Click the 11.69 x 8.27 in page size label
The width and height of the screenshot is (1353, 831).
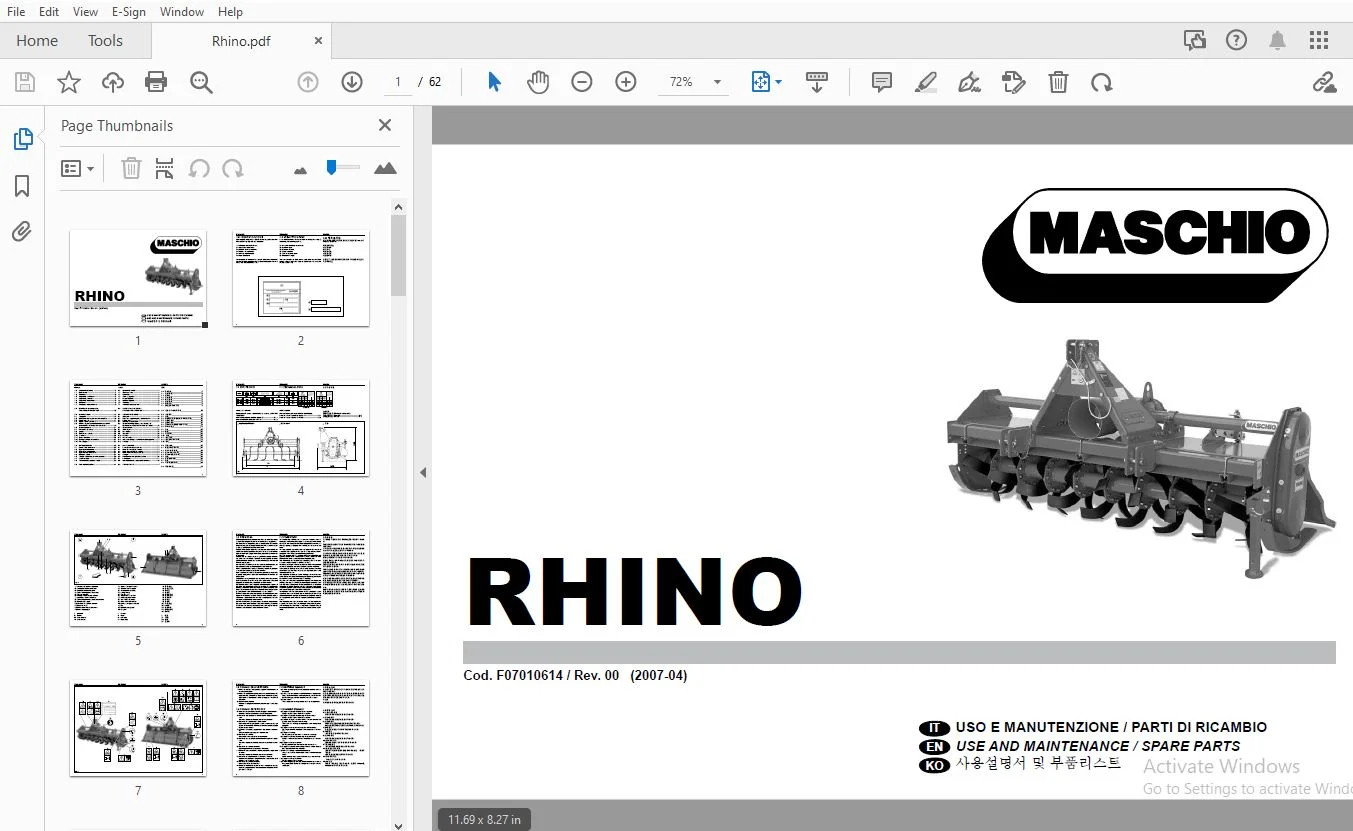coord(484,819)
